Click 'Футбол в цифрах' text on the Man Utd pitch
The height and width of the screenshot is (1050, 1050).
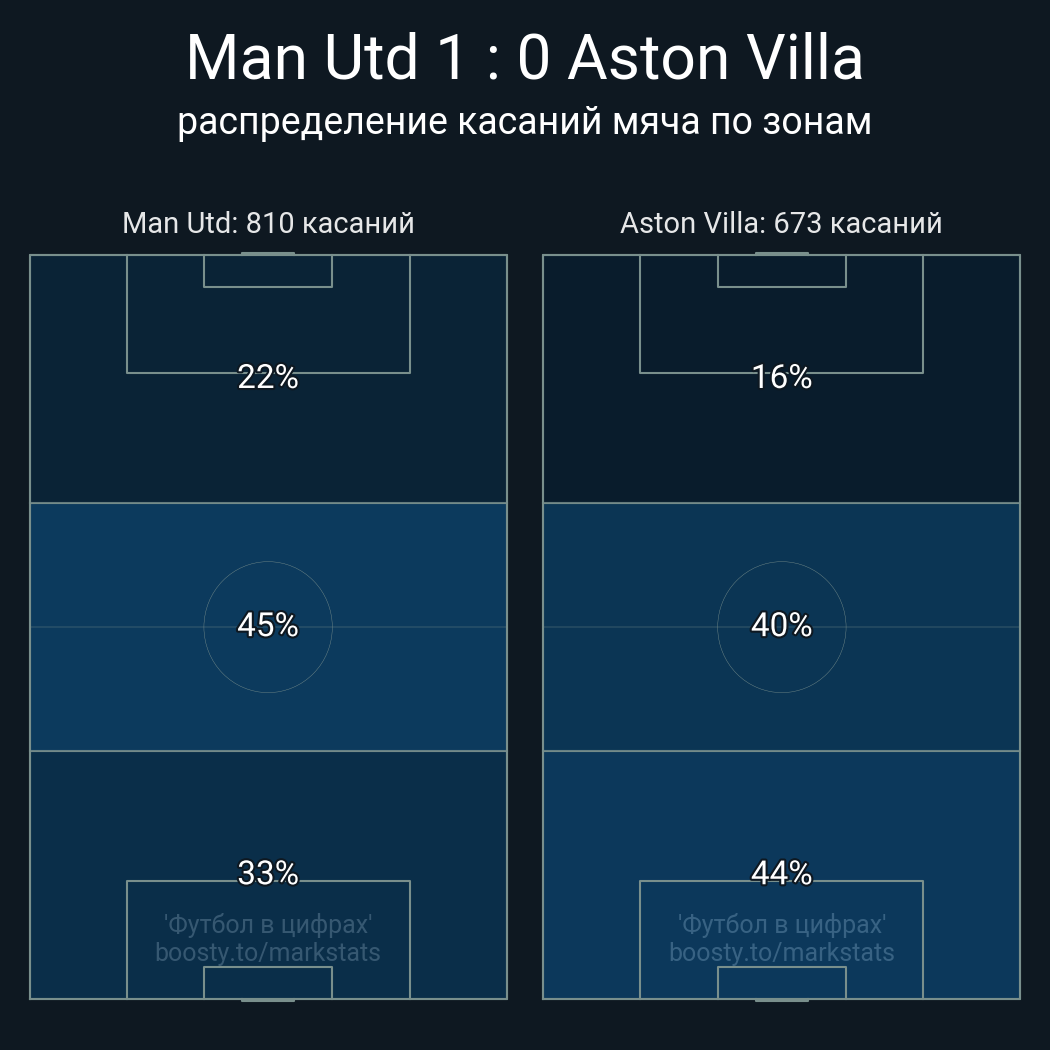coord(268,924)
